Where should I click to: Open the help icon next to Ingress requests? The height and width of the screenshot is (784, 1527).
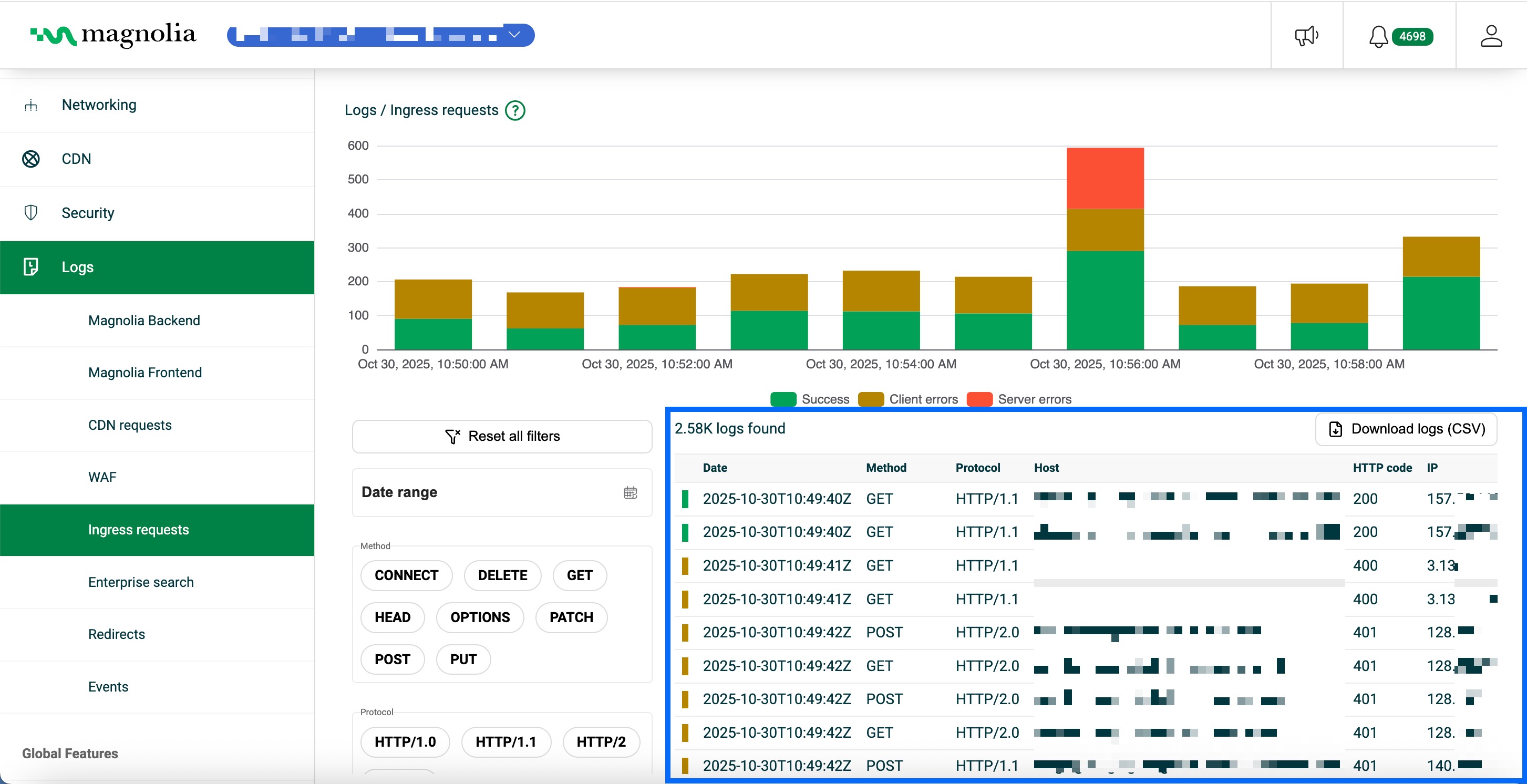pyautogui.click(x=515, y=110)
